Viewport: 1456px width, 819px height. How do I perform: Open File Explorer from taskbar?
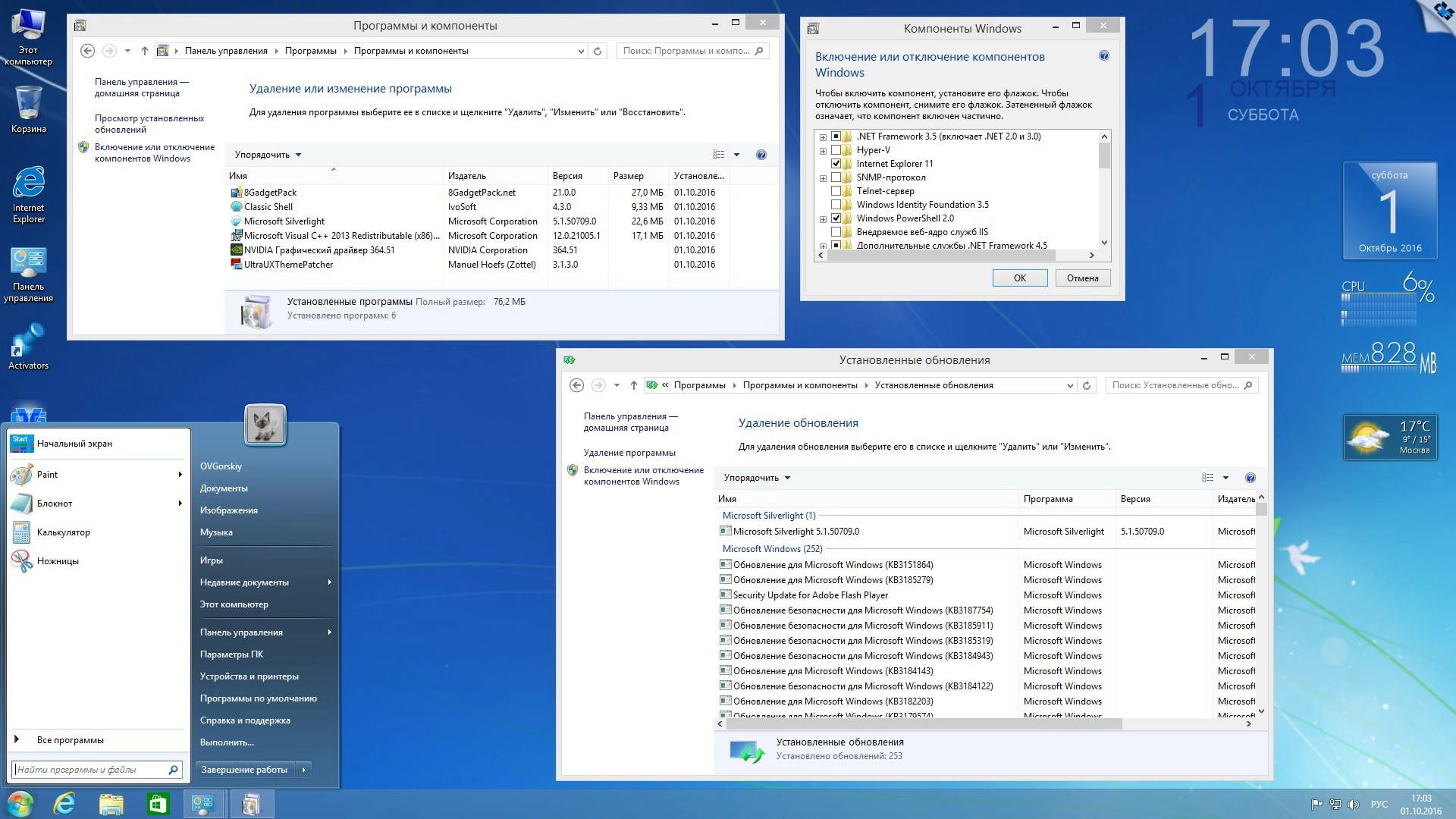tap(111, 804)
